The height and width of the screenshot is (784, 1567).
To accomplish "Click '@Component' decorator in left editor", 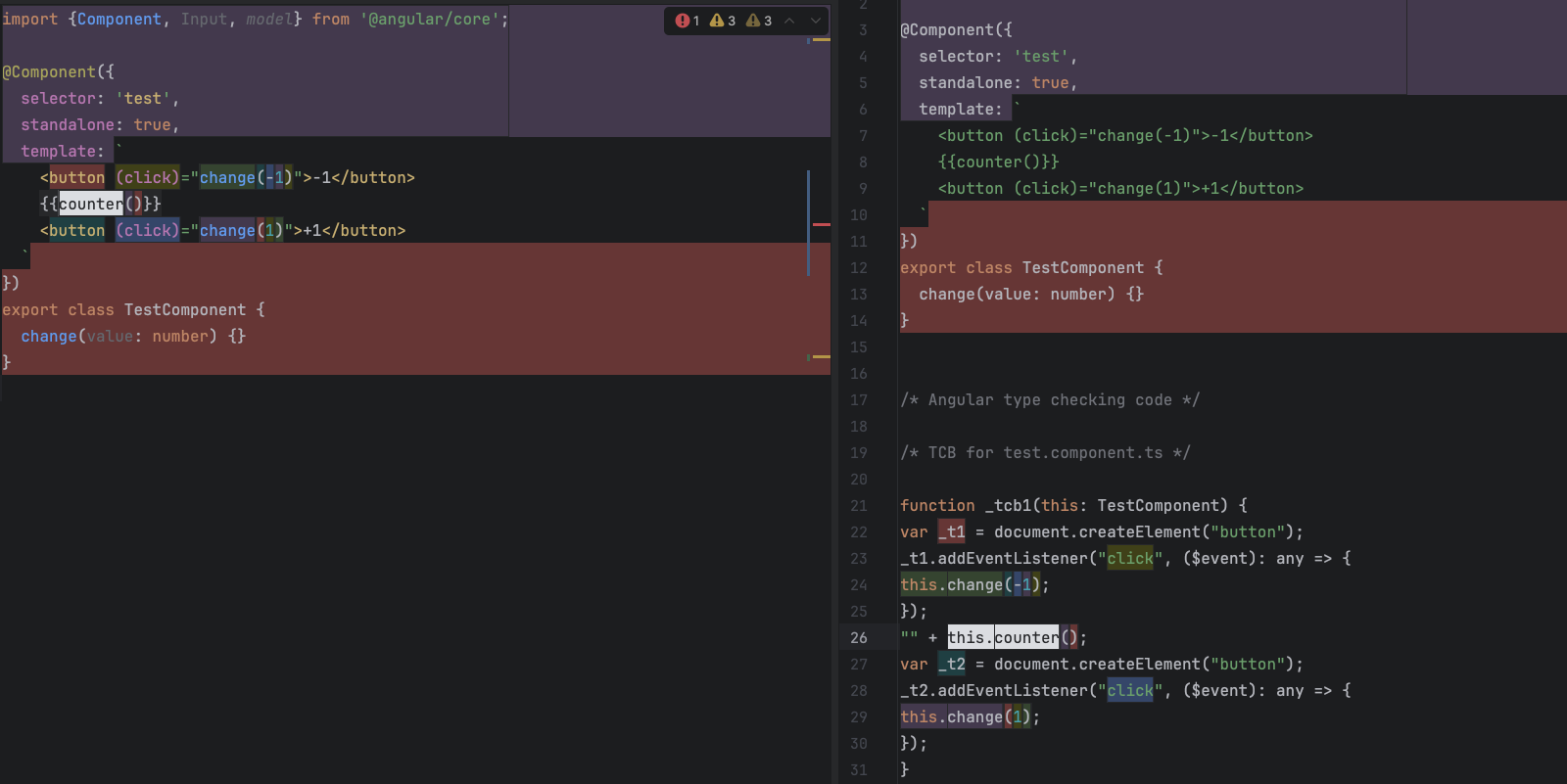I will click(x=49, y=71).
